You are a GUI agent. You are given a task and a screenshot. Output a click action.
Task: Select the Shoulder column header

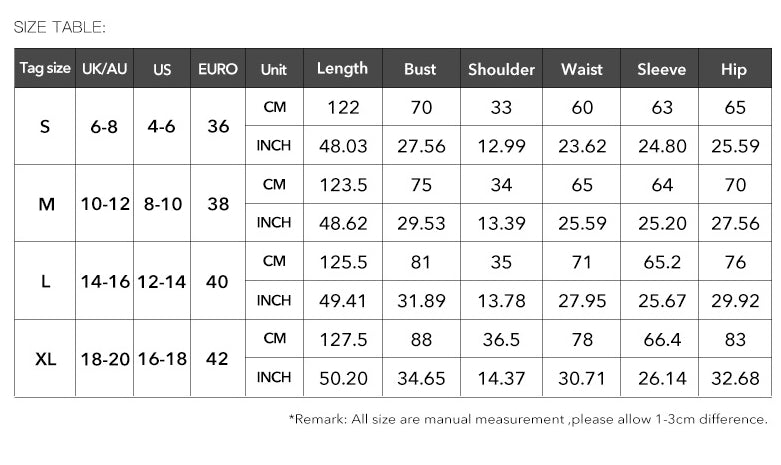click(x=502, y=68)
